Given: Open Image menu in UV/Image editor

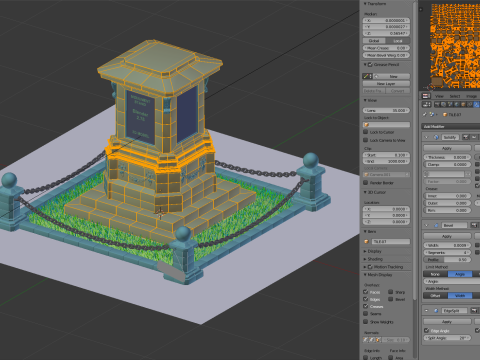Looking at the screenshot, I should click(x=471, y=96).
